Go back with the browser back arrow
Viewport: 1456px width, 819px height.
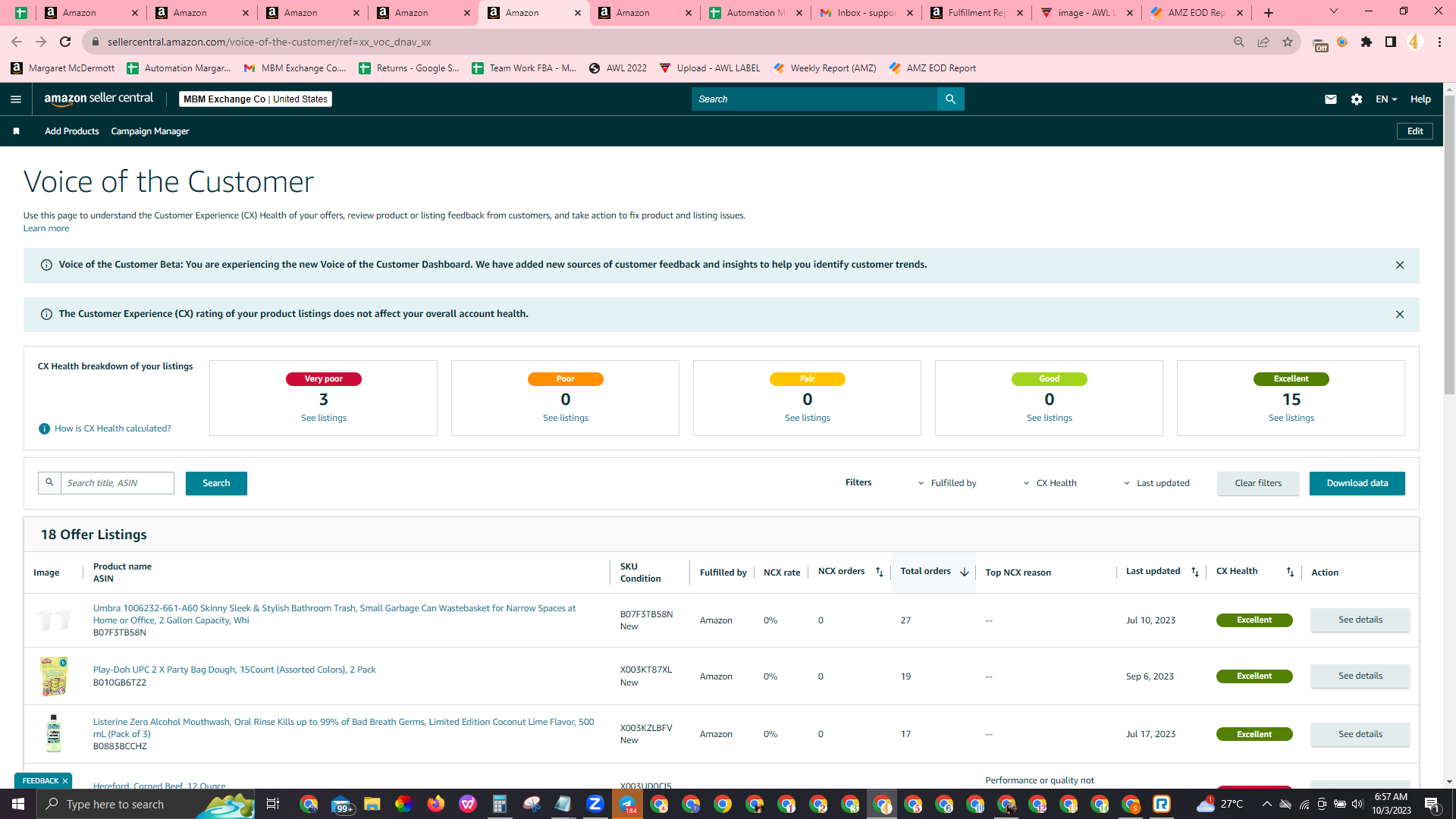click(17, 42)
